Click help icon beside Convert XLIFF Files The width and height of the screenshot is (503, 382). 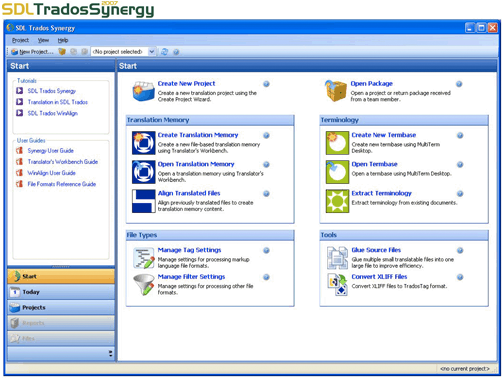(x=460, y=277)
